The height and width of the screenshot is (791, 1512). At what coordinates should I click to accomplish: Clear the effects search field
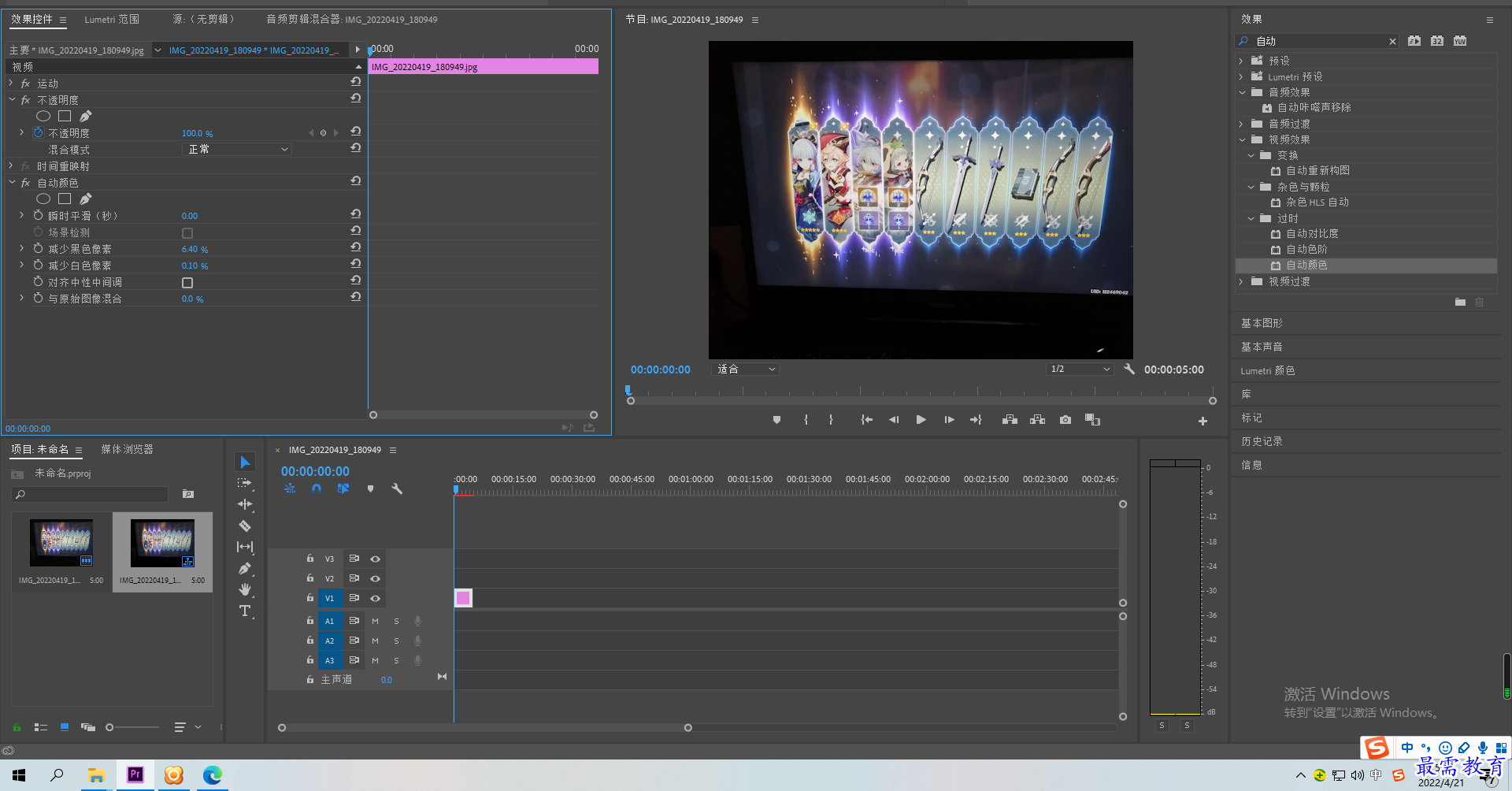coord(1392,41)
